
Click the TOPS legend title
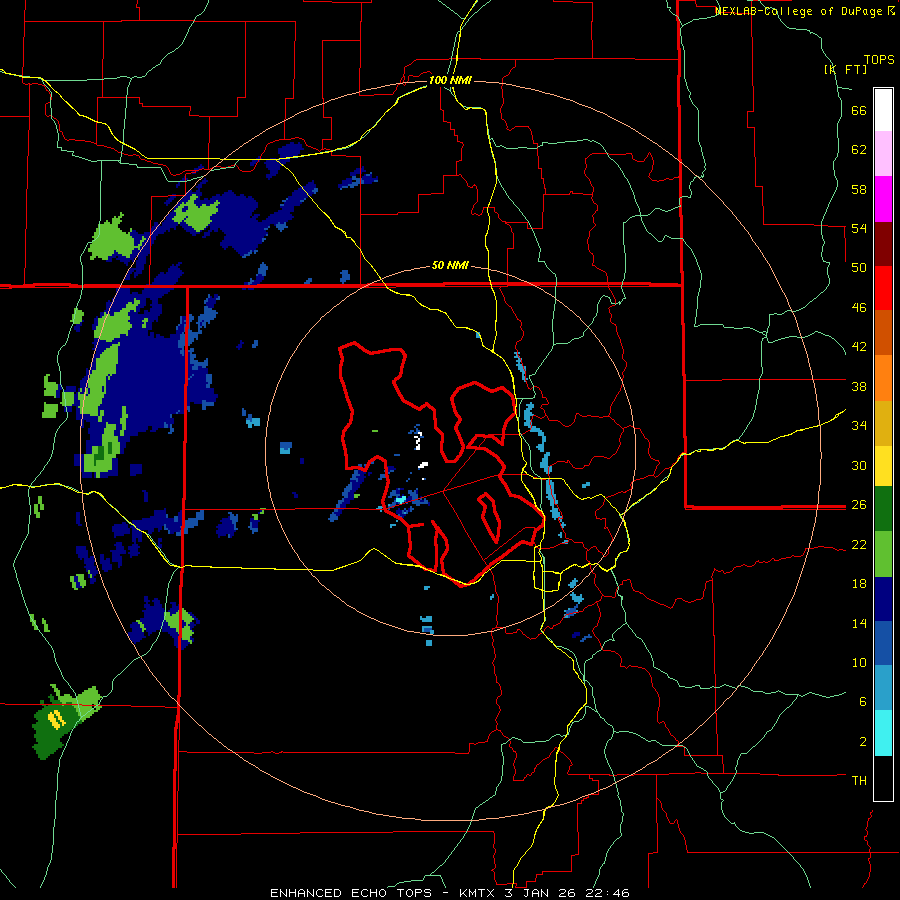879,60
